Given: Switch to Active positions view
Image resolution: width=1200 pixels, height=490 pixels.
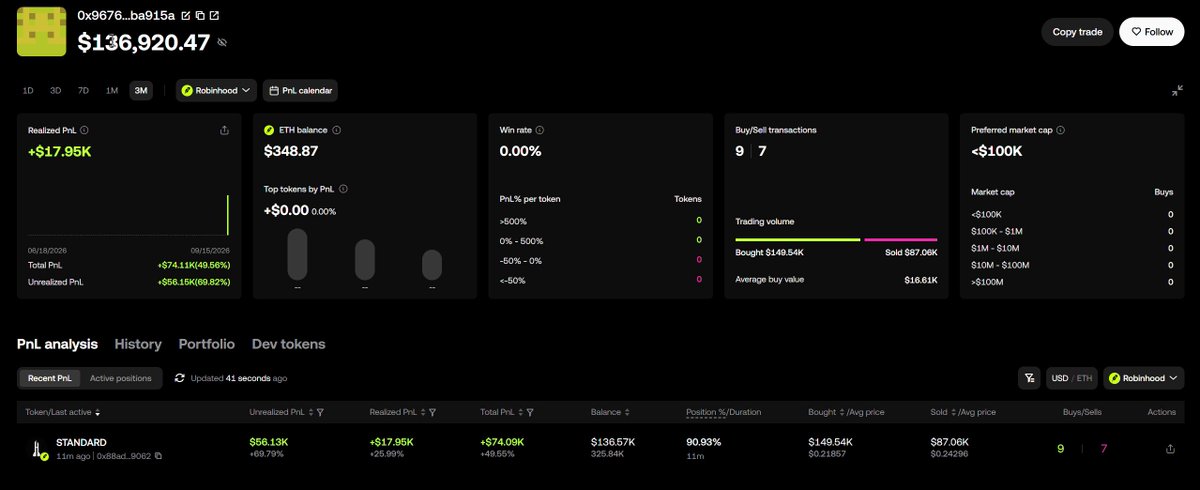Looking at the screenshot, I should (x=121, y=378).
